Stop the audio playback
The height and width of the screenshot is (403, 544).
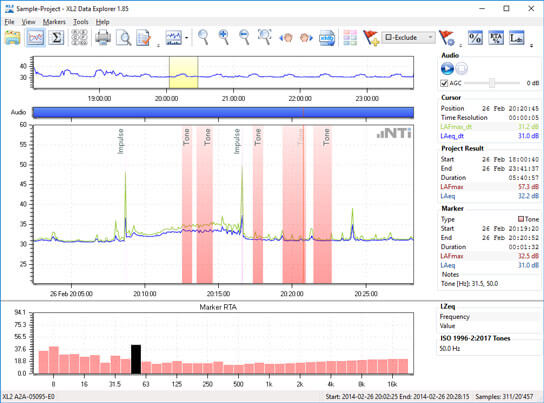pyautogui.click(x=461, y=68)
